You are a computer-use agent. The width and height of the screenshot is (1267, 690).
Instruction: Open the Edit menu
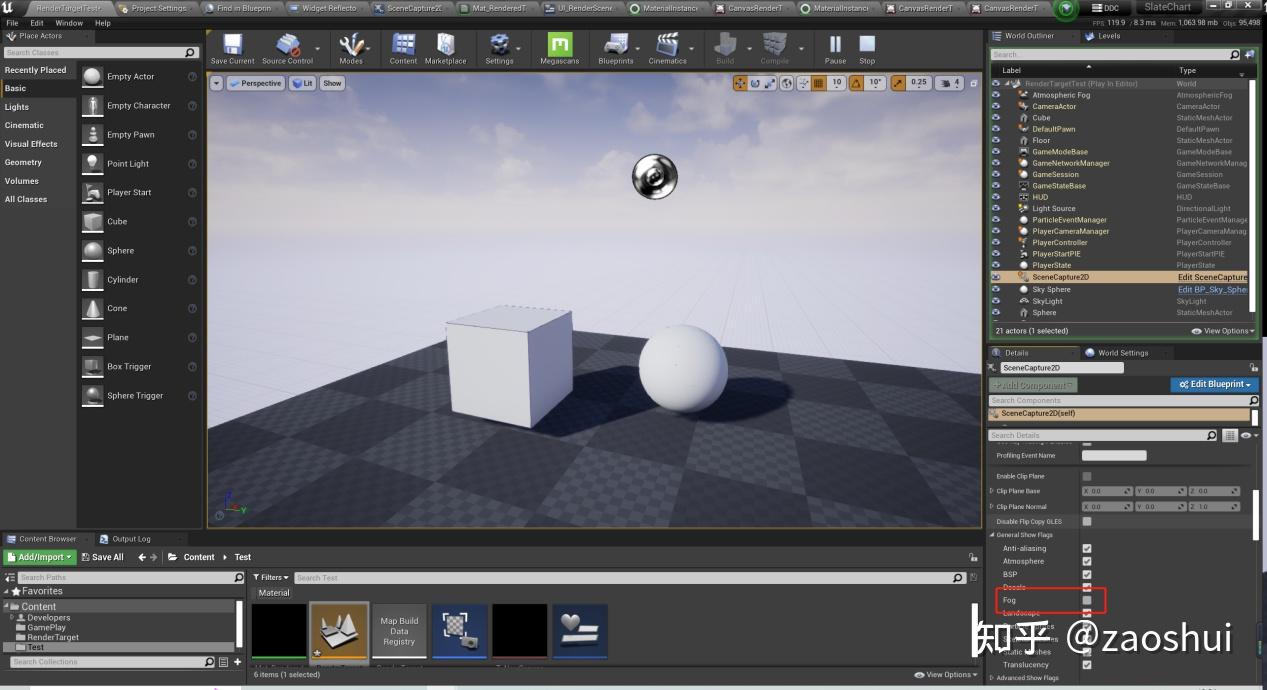click(36, 22)
